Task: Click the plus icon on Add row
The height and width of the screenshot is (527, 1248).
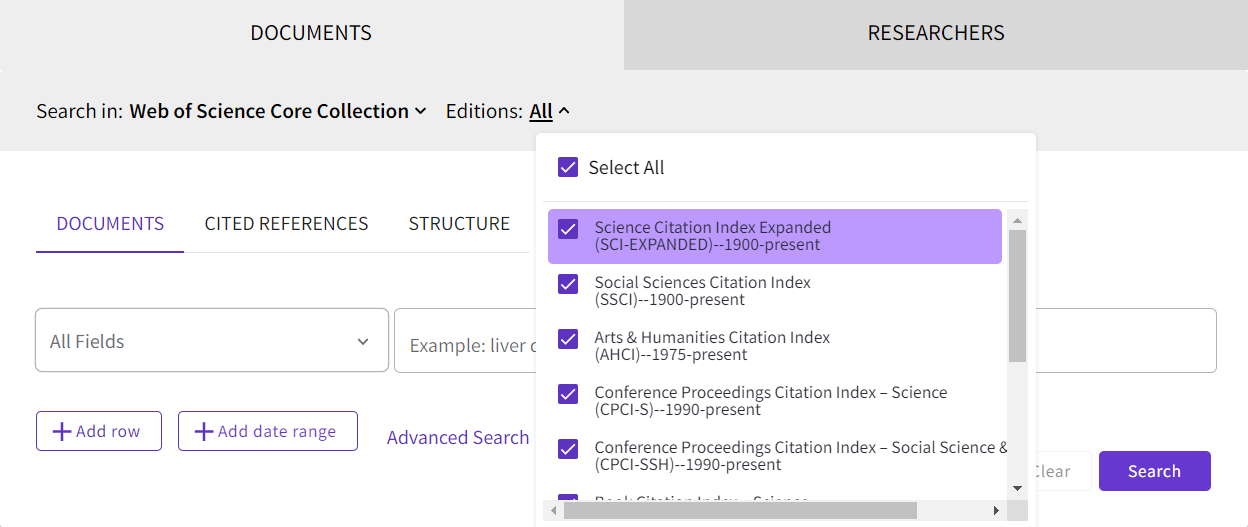Action: pos(62,431)
